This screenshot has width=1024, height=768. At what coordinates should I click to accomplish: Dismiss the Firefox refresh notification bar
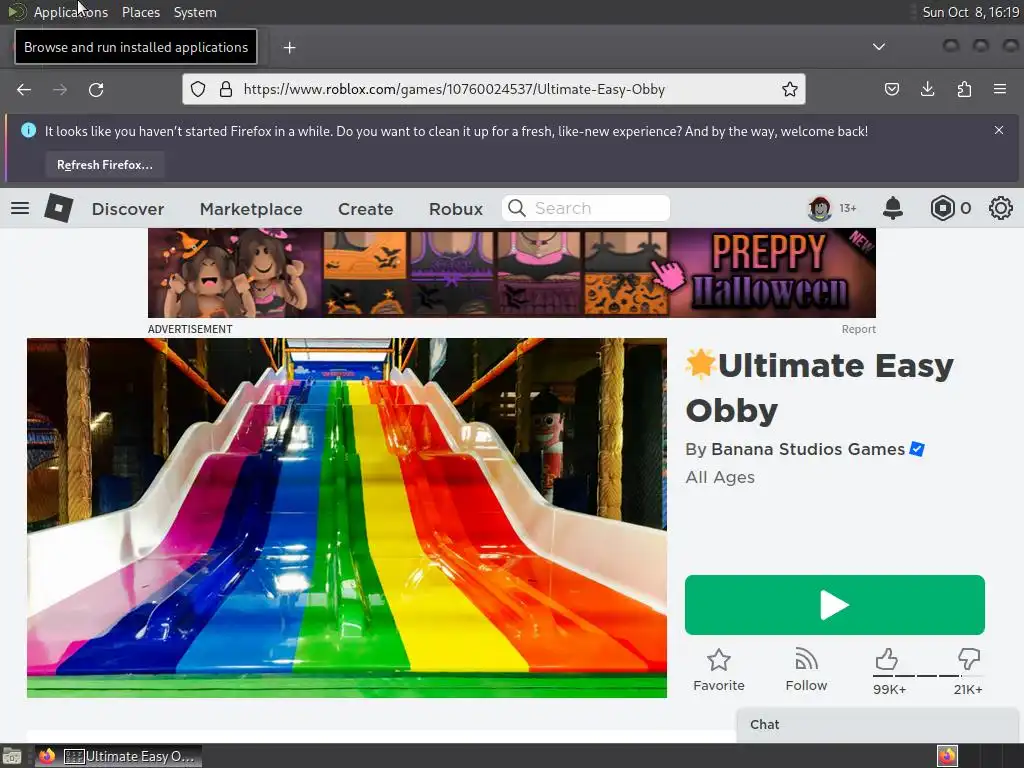coord(999,130)
